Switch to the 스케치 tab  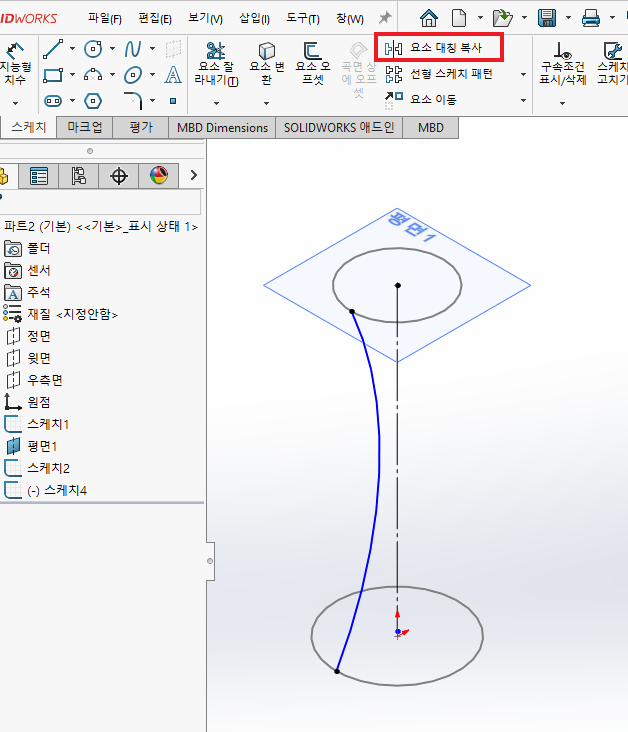click(28, 127)
